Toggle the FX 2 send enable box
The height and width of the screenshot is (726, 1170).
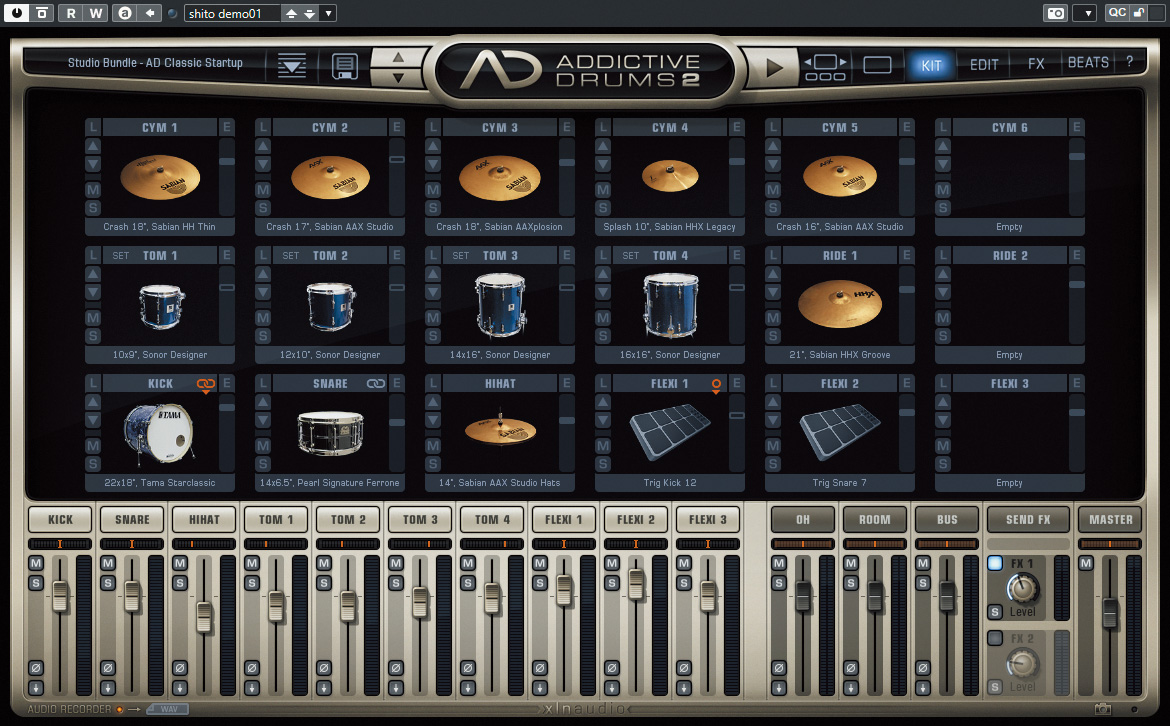coord(995,638)
